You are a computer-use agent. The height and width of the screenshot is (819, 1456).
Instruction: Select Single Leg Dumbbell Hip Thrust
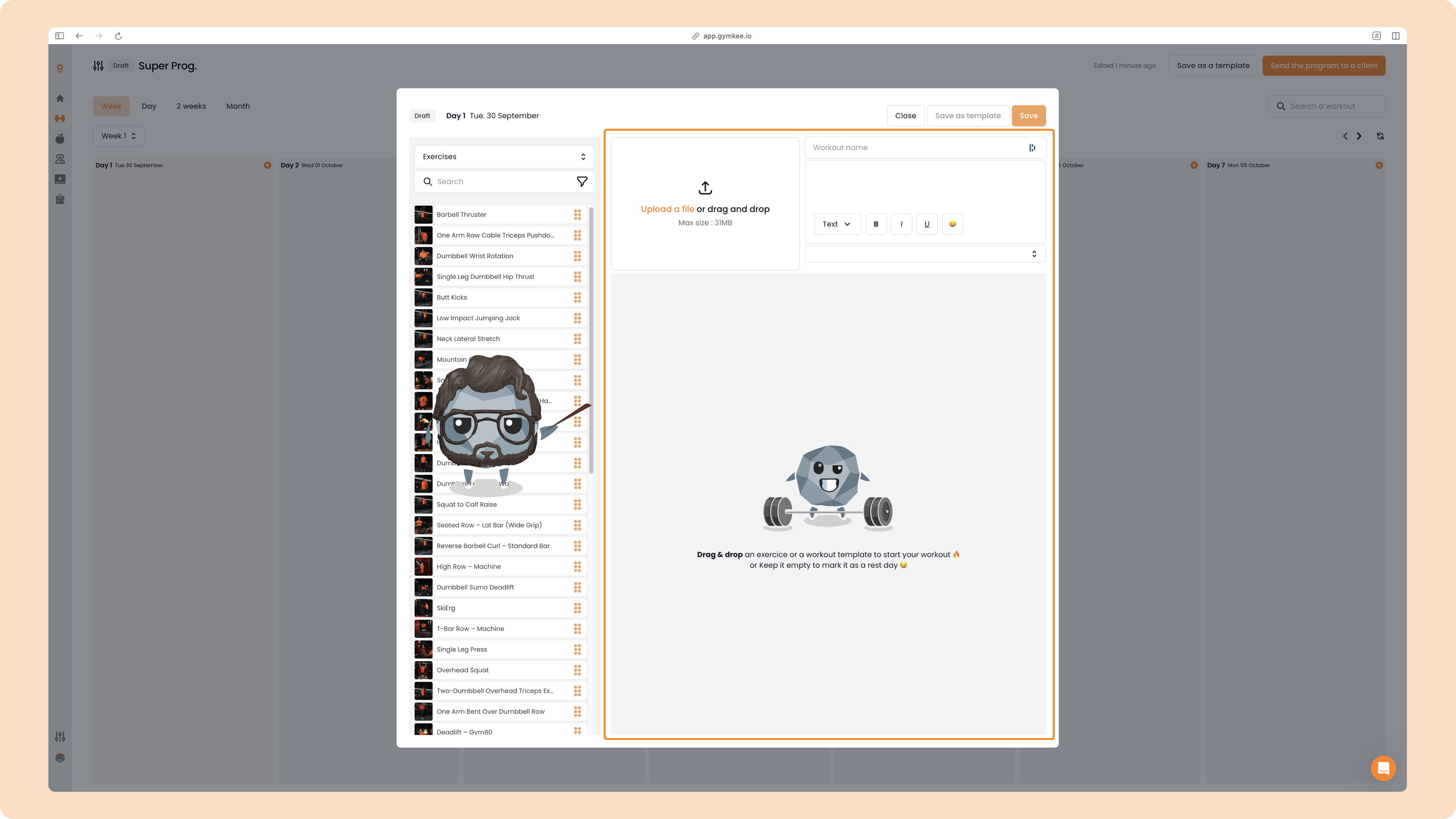coord(500,276)
